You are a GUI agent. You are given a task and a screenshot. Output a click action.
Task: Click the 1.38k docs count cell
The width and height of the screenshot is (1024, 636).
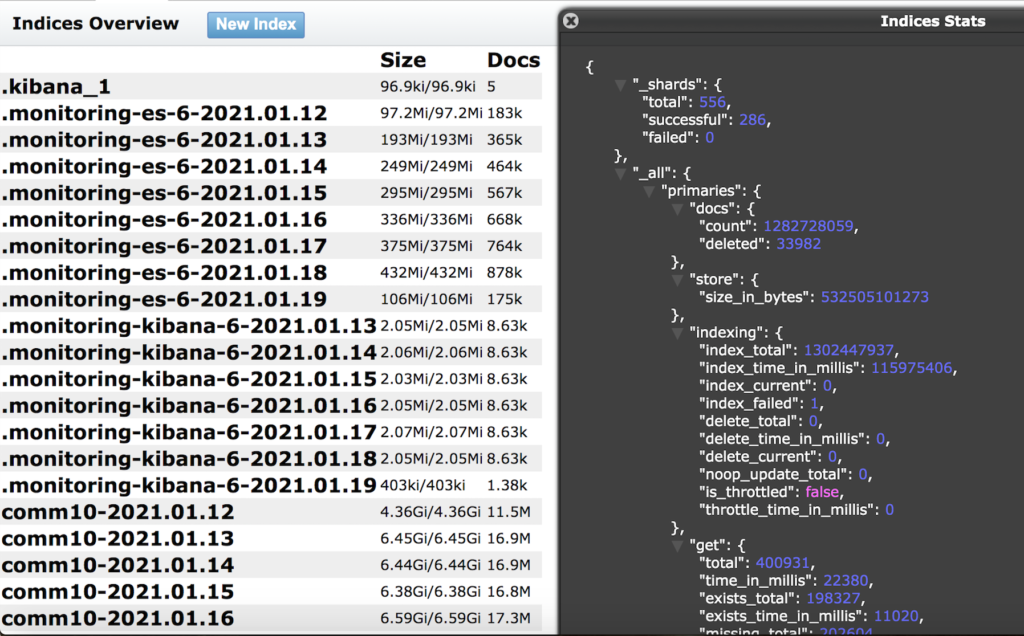507,485
